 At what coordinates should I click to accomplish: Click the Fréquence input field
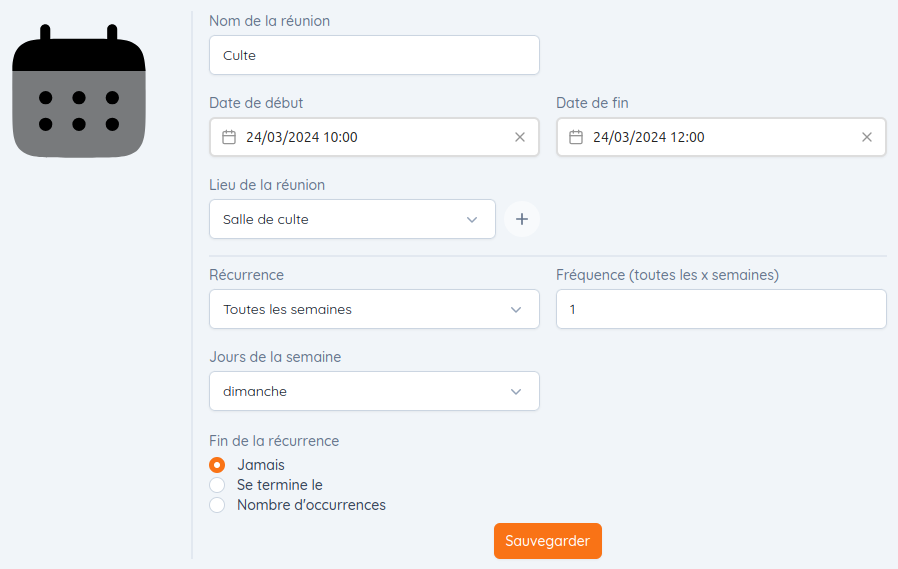click(722, 309)
